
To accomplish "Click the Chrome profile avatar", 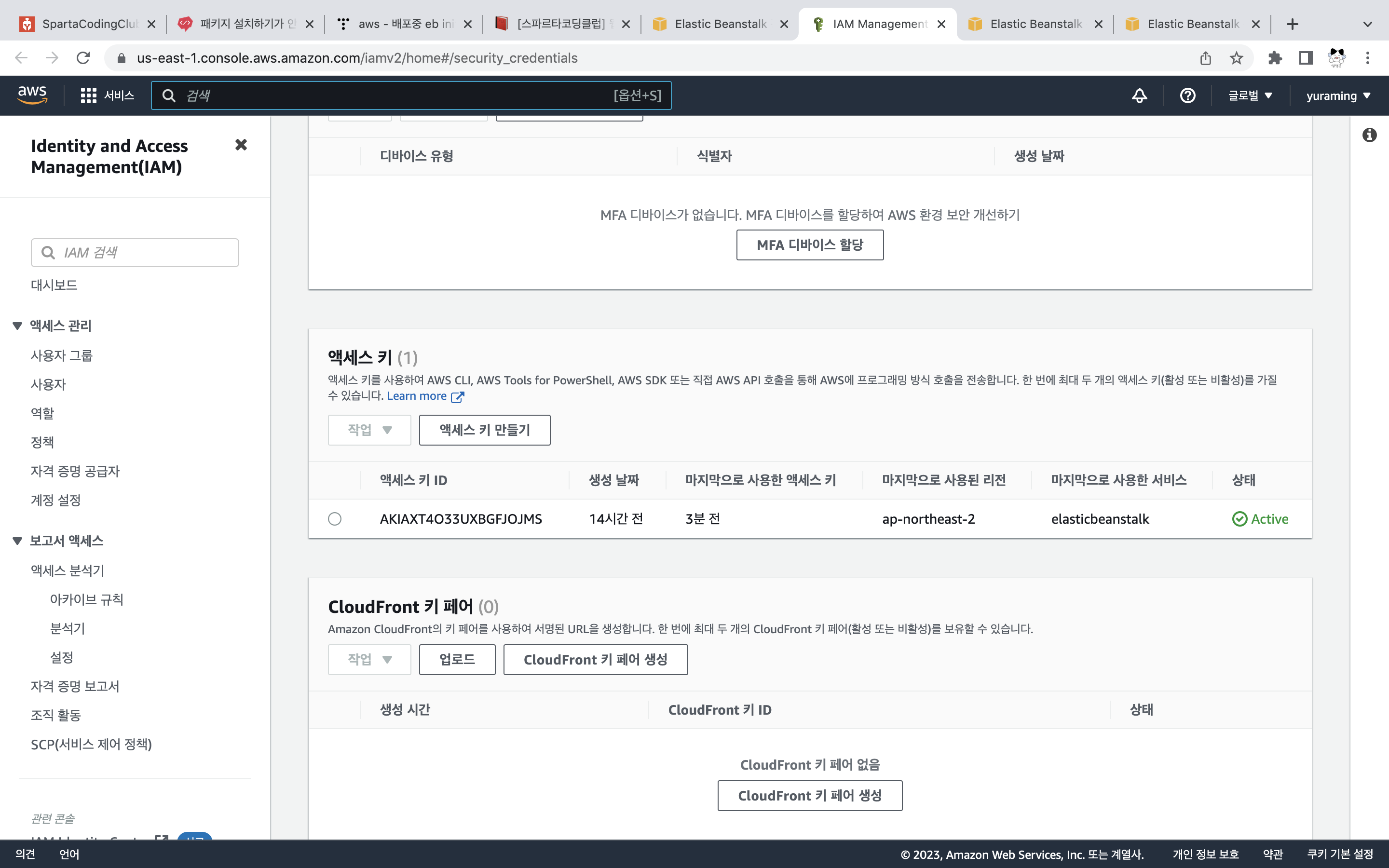I will 1337,58.
